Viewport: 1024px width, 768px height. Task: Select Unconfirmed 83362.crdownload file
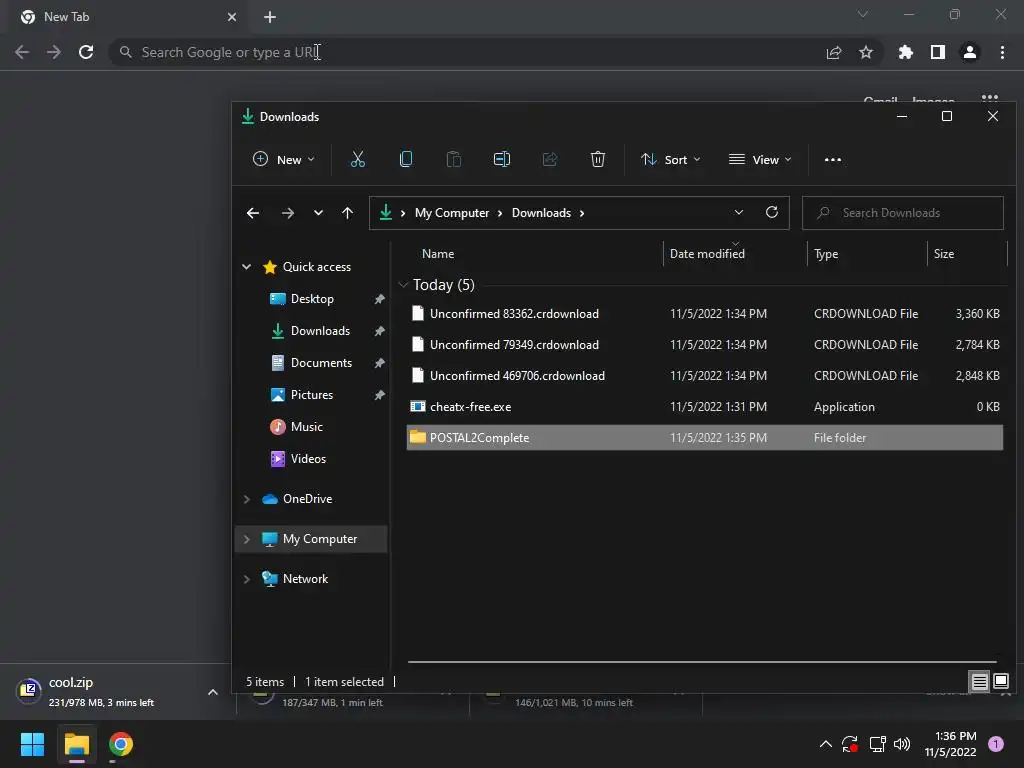705,313
